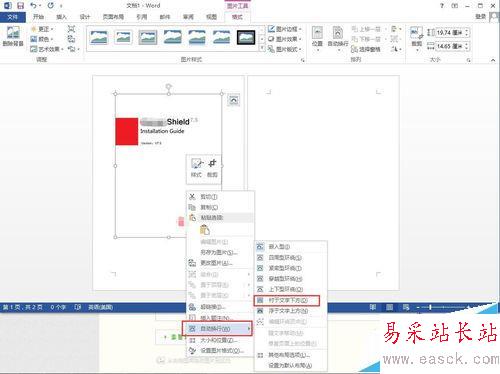The width and height of the screenshot is (500, 374).
Task: Select Square (四周型环绕) wrap option
Action: (290, 258)
